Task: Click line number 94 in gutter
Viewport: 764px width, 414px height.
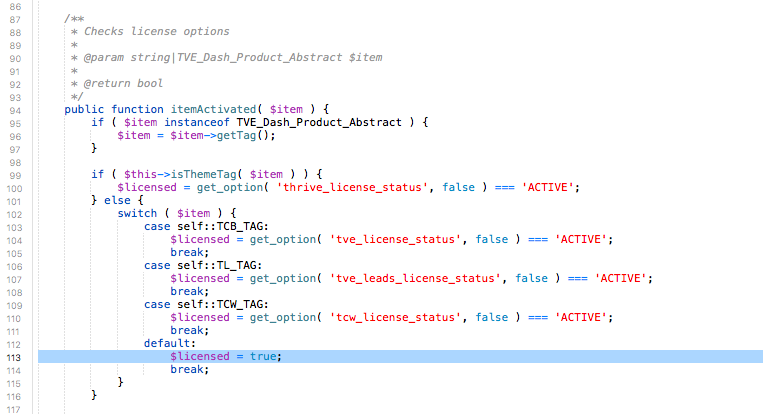Action: tap(15, 111)
